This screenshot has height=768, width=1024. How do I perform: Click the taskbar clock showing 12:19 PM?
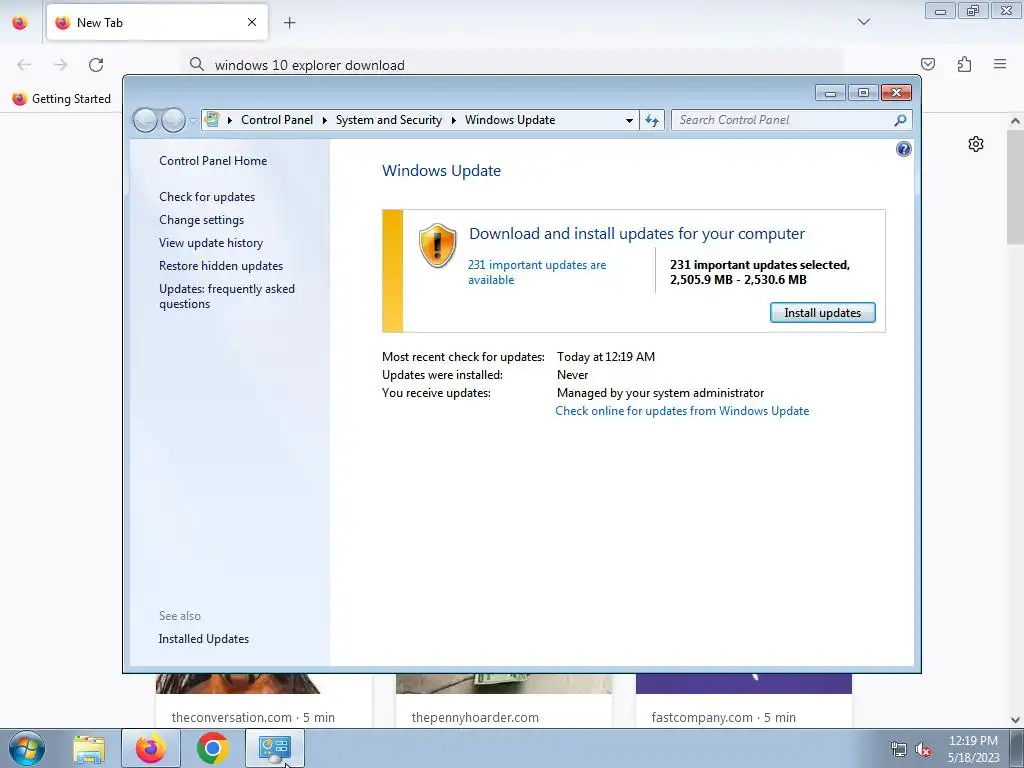[973, 749]
